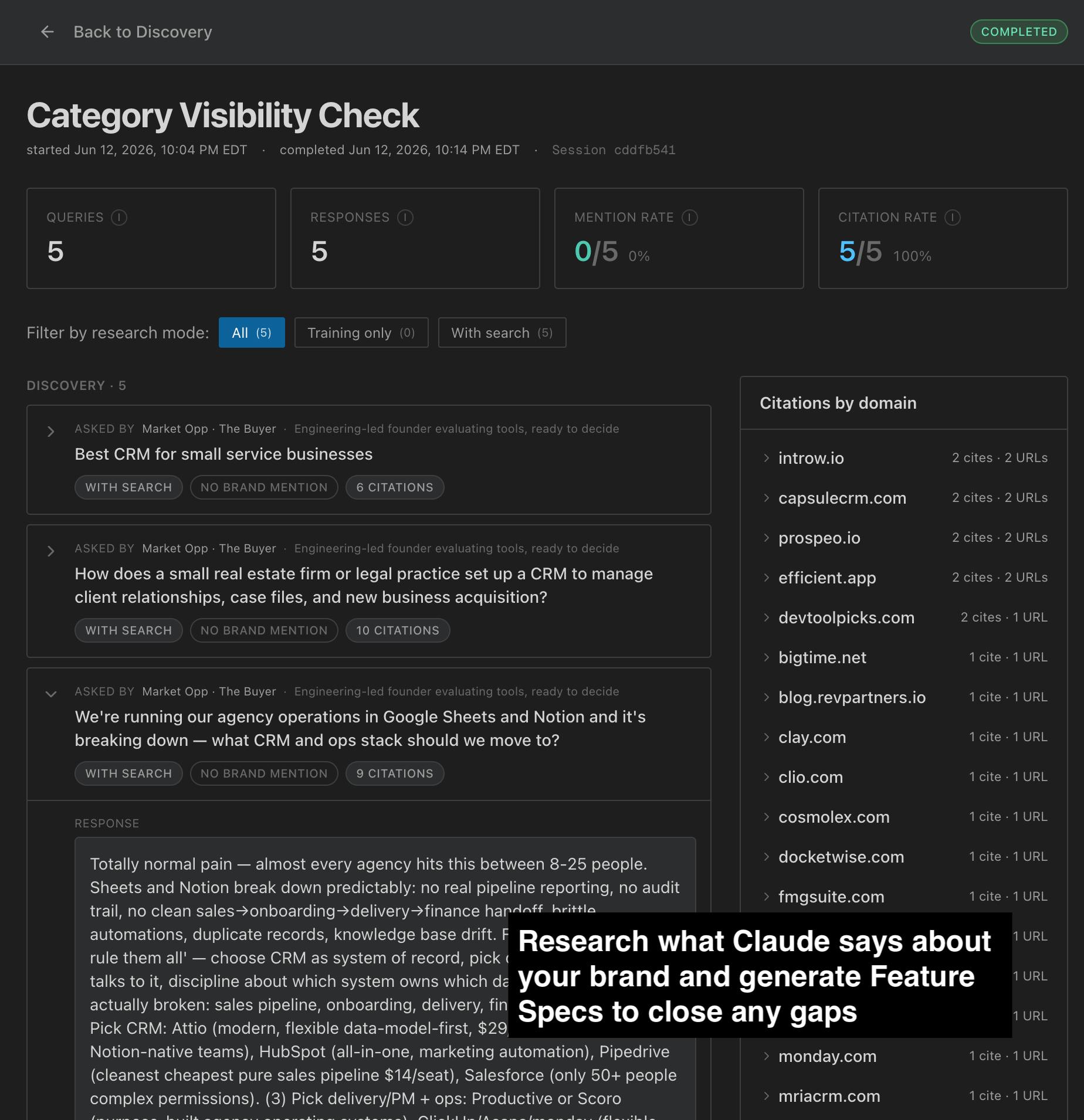Click the Responses stat card
The width and height of the screenshot is (1084, 1120).
pos(415,238)
